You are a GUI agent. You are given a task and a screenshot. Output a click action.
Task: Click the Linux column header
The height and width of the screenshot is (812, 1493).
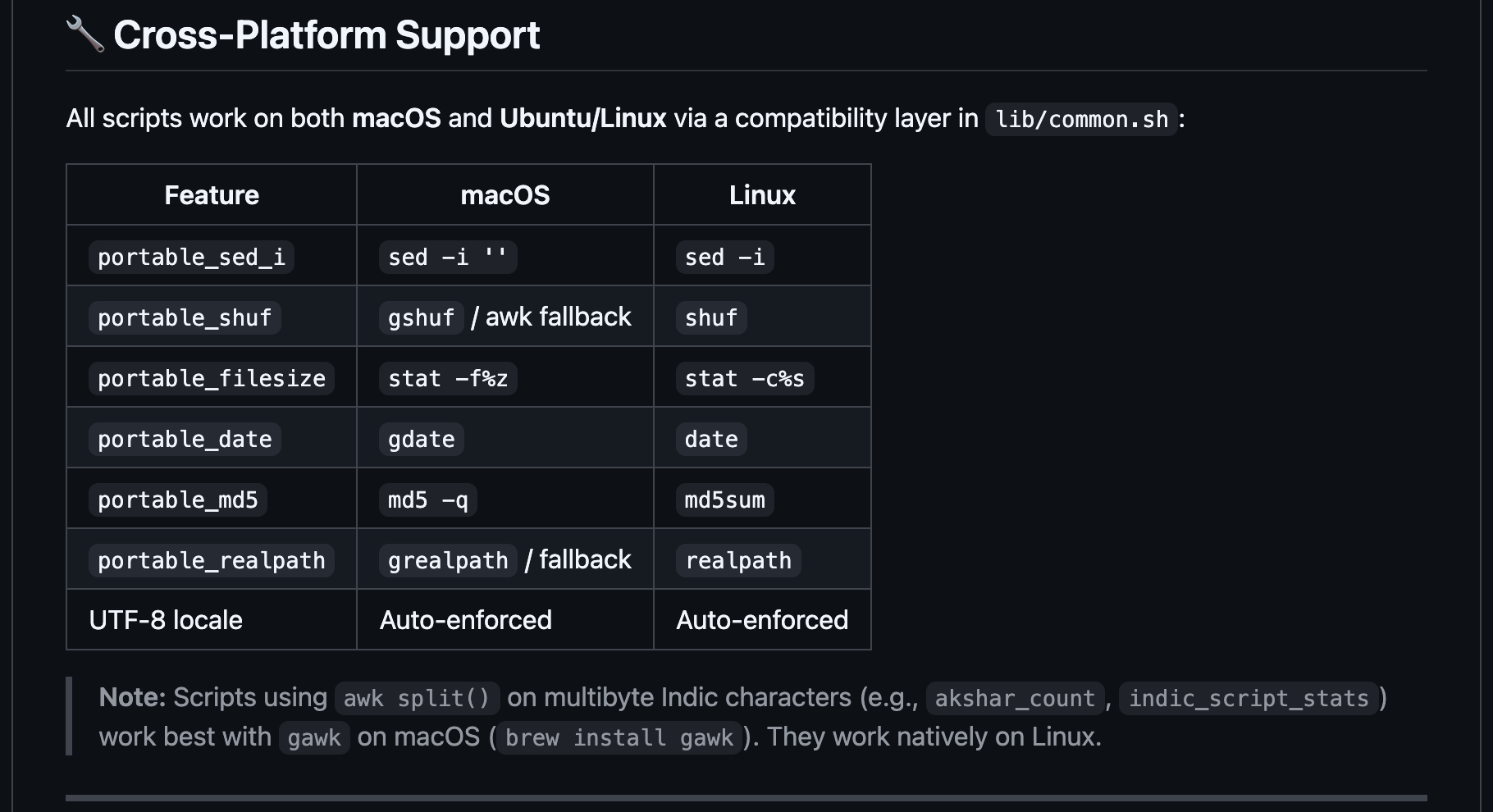coord(762,195)
